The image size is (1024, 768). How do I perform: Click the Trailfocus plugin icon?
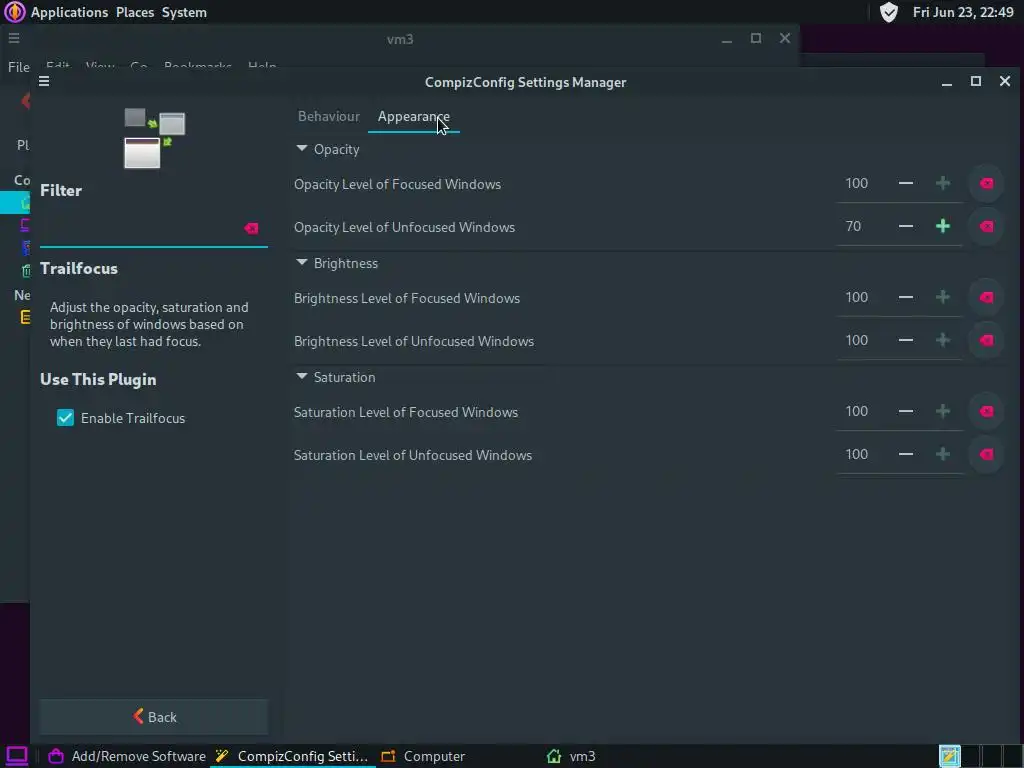pos(155,138)
